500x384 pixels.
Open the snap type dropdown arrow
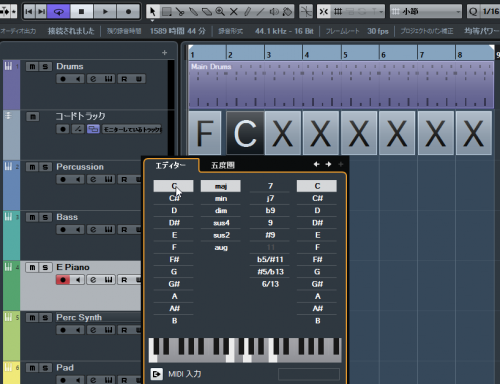tap(381, 12)
